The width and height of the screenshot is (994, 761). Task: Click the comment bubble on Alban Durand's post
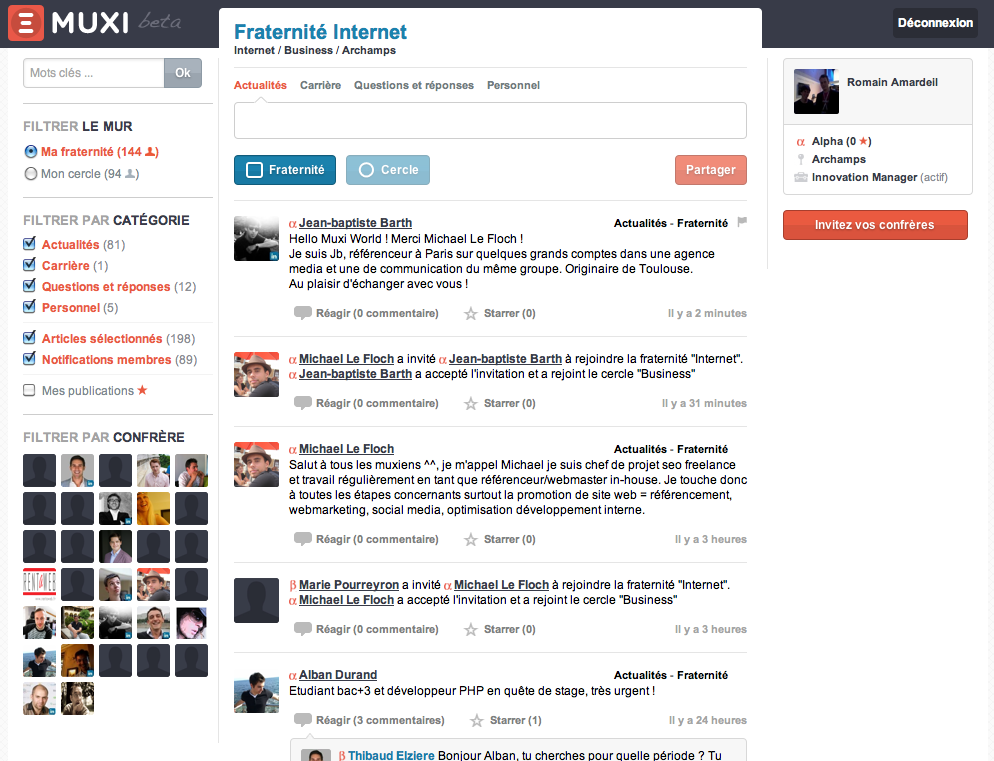(303, 720)
